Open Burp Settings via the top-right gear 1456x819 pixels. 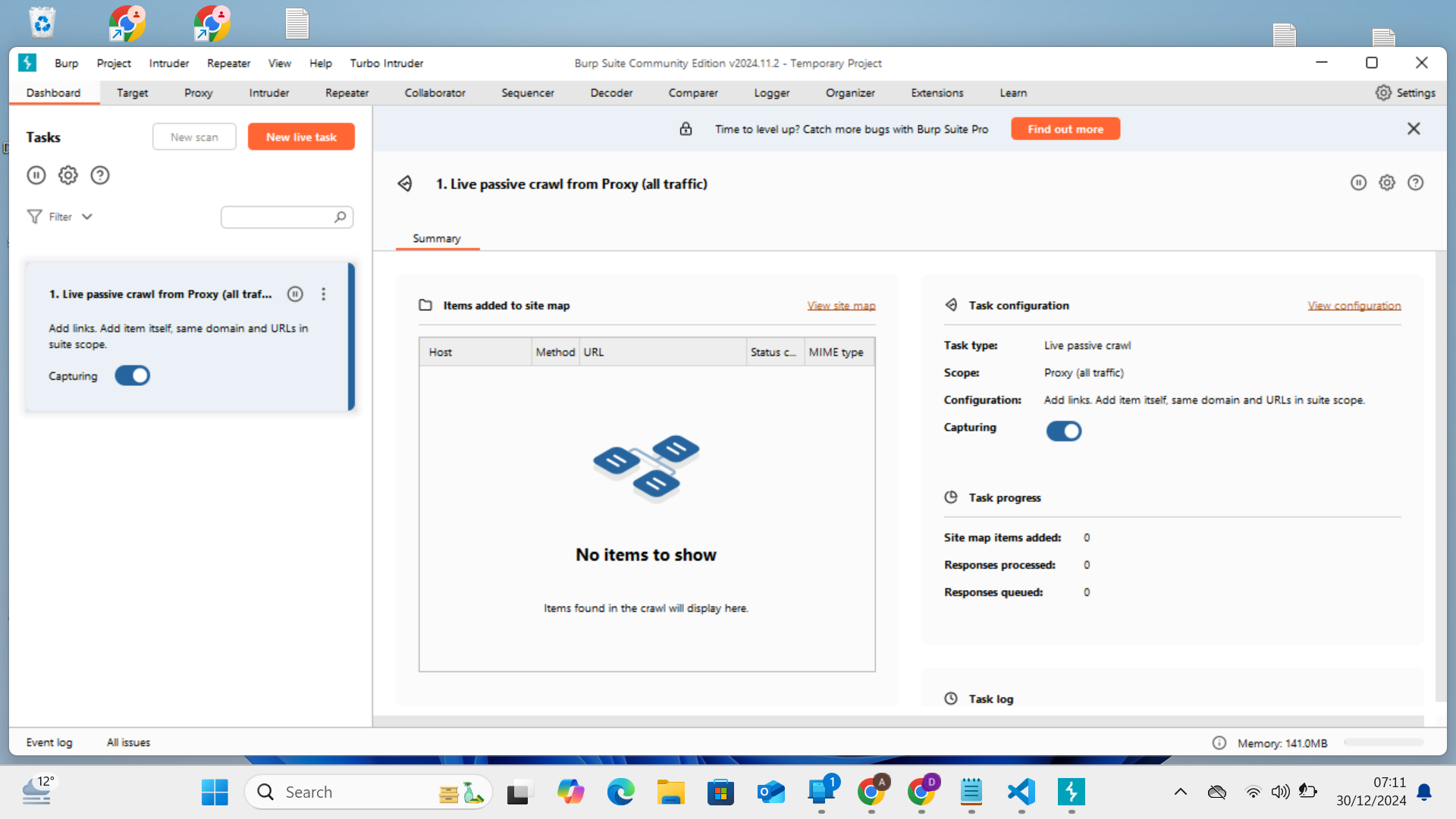1407,92
